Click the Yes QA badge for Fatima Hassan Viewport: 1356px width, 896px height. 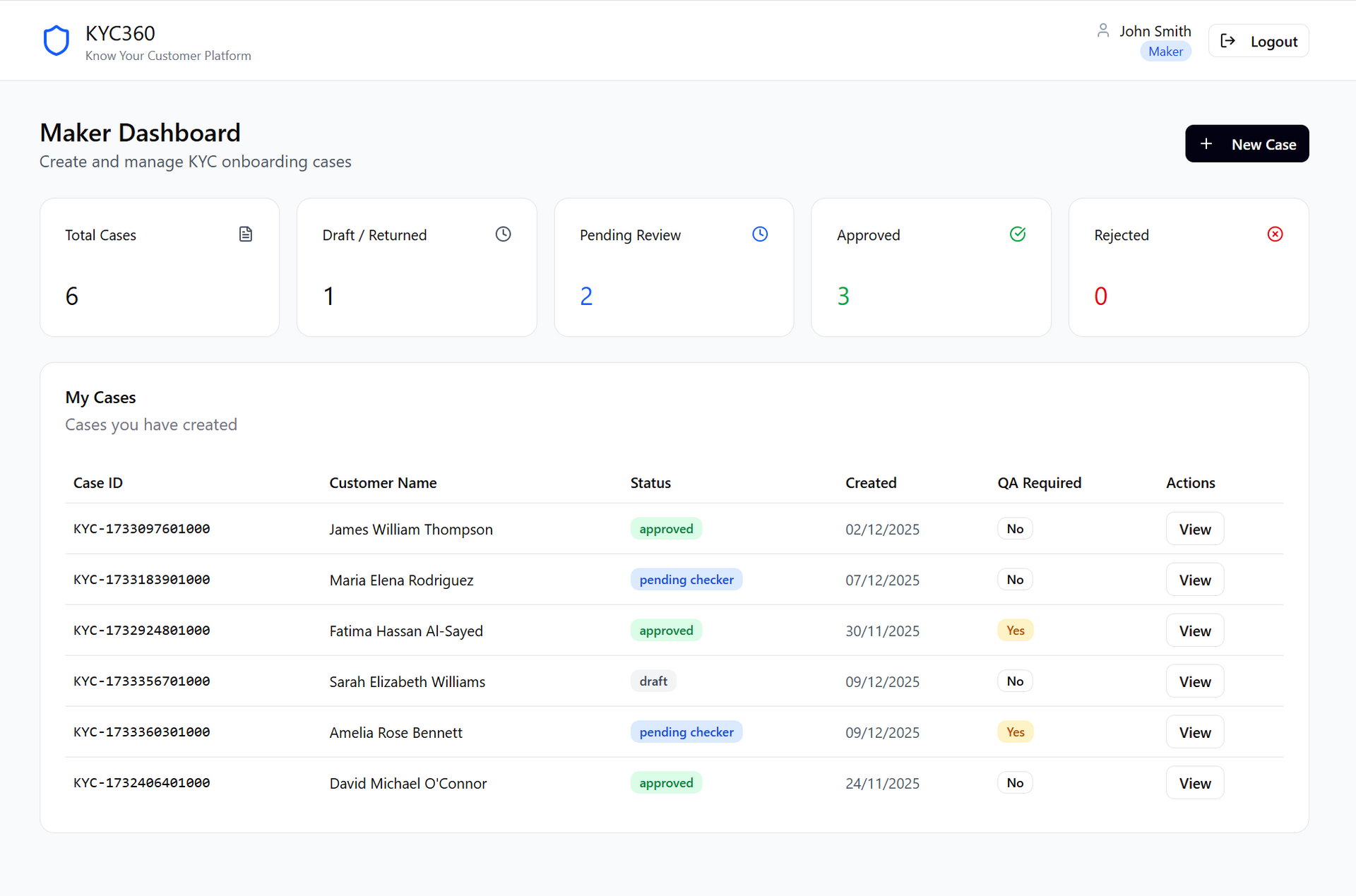1015,631
